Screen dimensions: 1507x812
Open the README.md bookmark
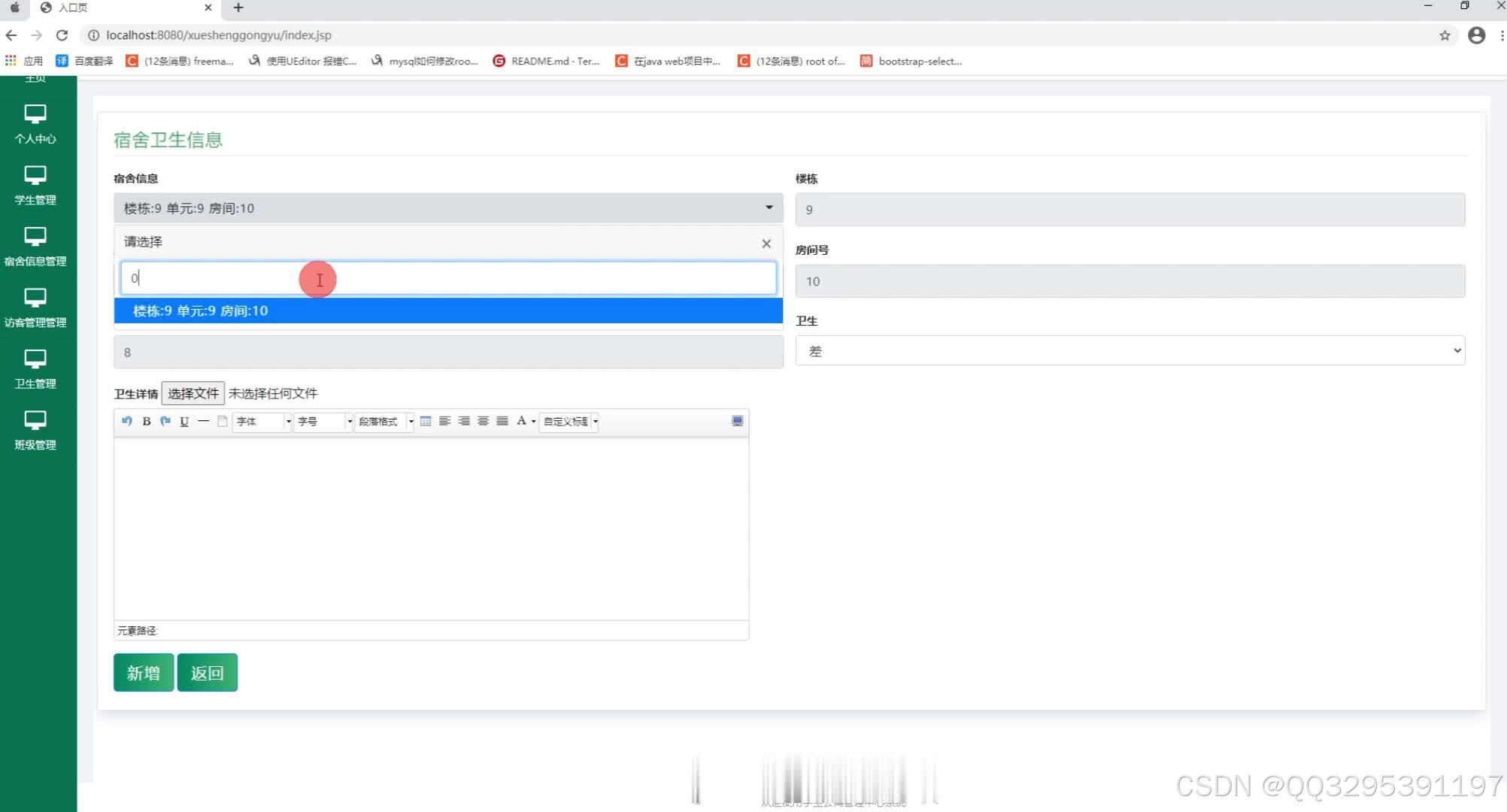tap(546, 61)
